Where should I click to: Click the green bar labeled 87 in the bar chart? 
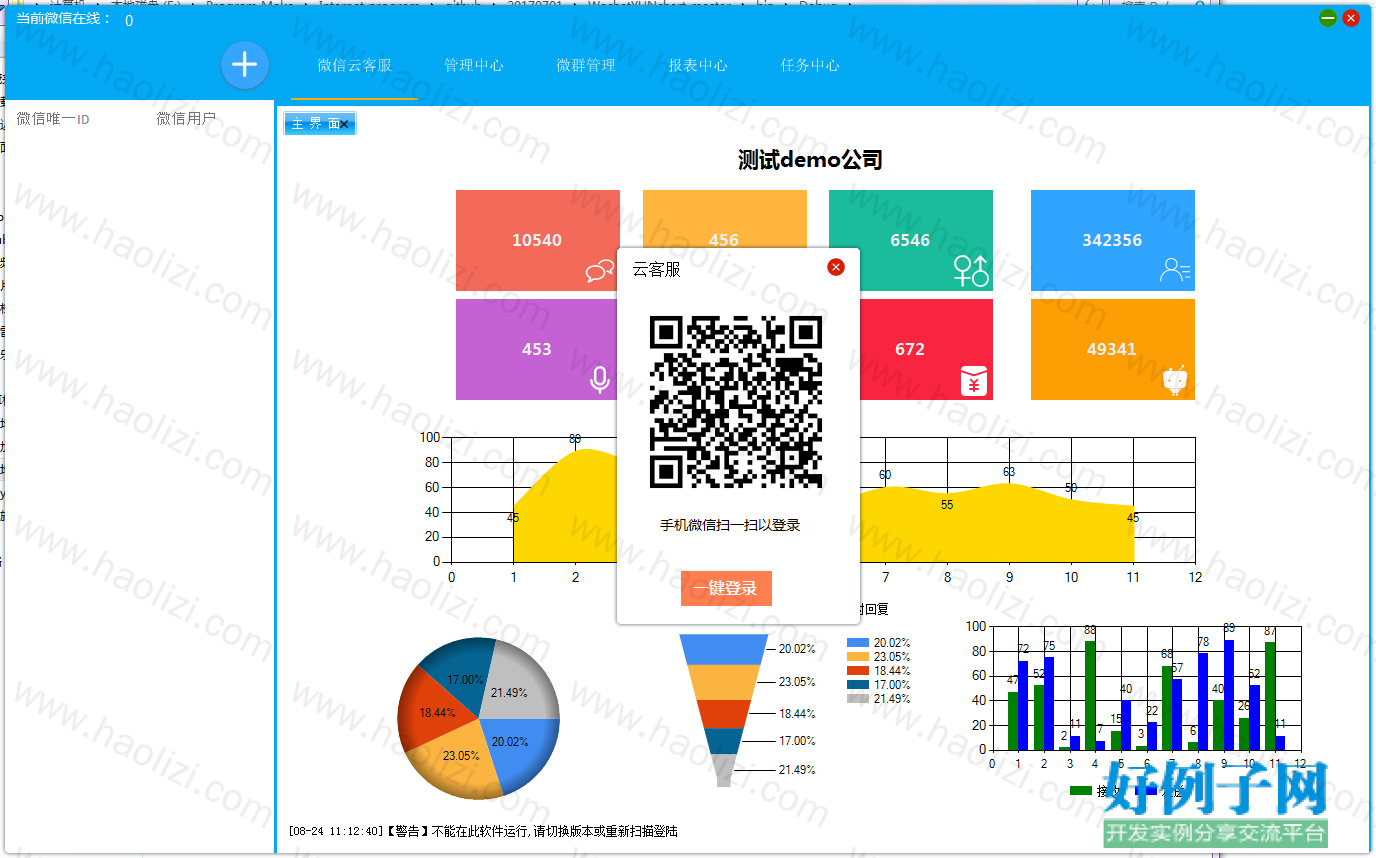click(x=1270, y=696)
